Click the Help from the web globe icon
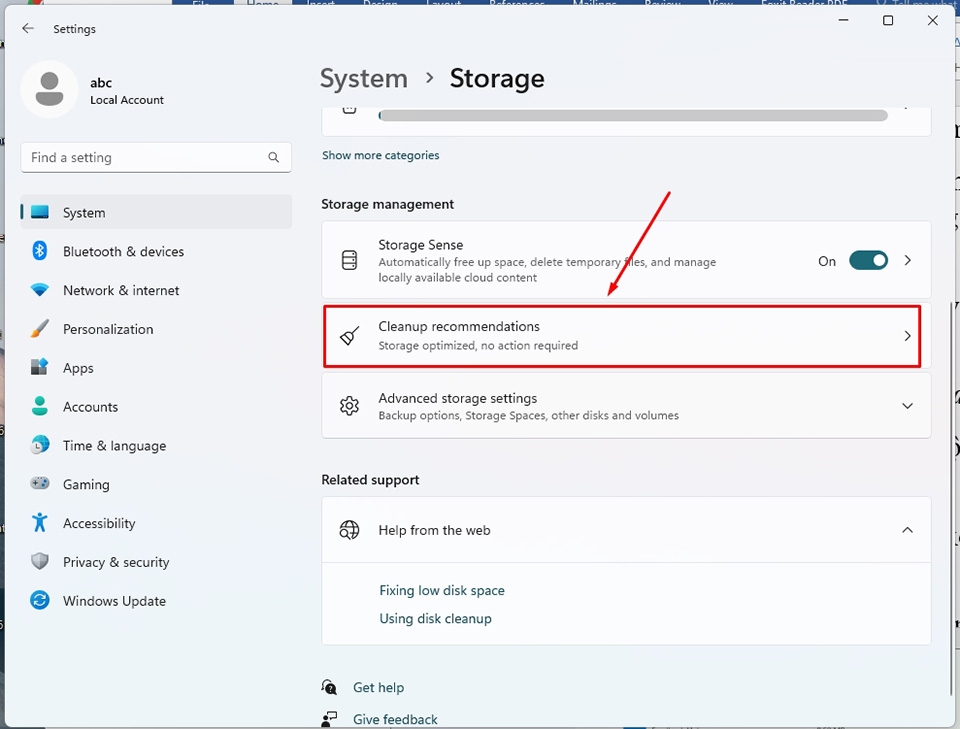This screenshot has height=729, width=960. [x=350, y=530]
